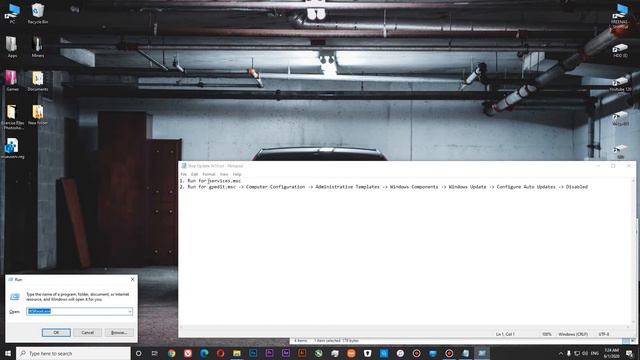Screen dimensions: 640x360
Task: Open Cortana circle icon on the taskbar
Action: click(x=138, y=353)
